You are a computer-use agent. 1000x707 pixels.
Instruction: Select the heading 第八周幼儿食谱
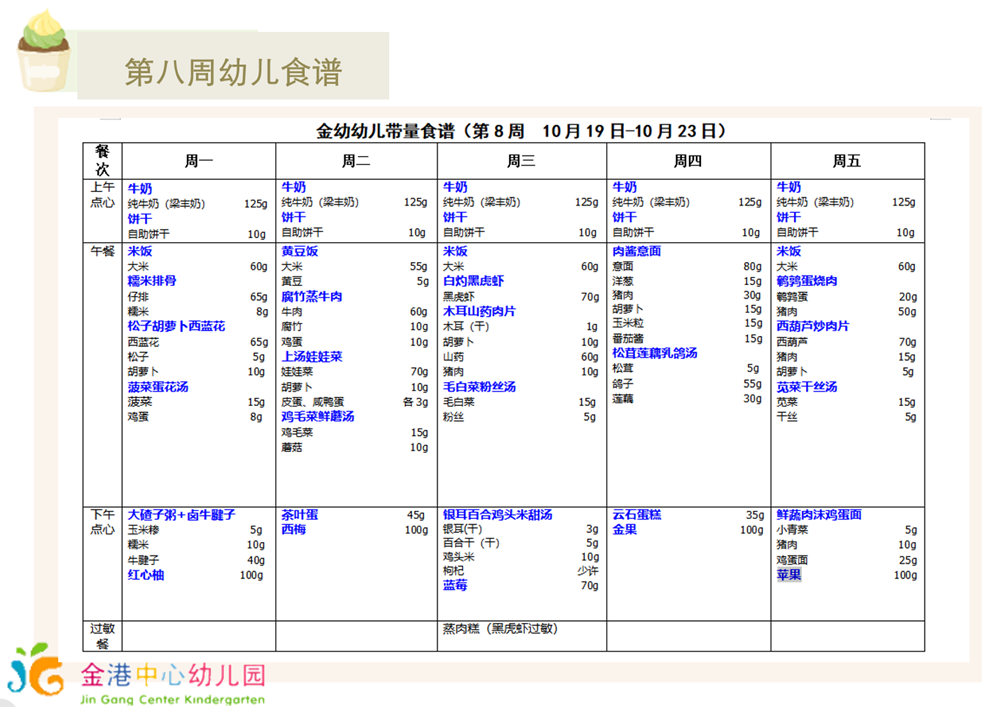(233, 71)
